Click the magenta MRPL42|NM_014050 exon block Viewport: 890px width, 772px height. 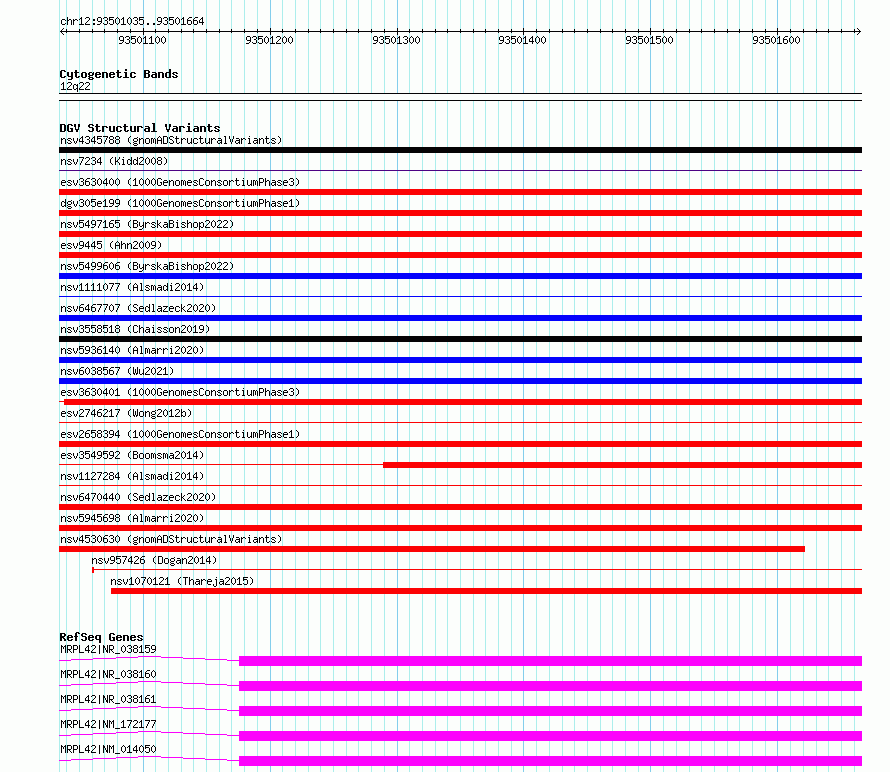click(x=551, y=761)
